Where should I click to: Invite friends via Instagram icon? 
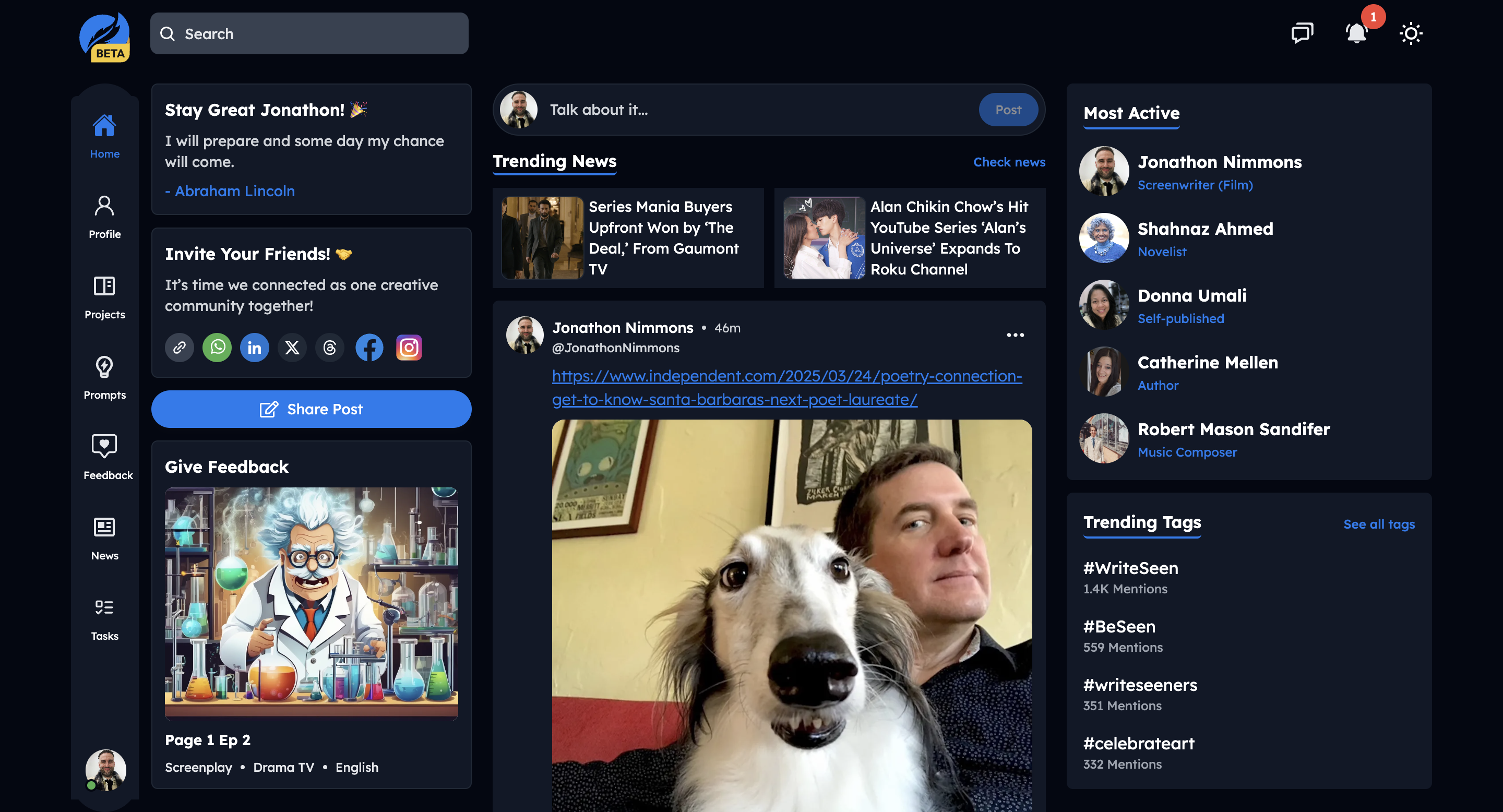click(x=409, y=348)
